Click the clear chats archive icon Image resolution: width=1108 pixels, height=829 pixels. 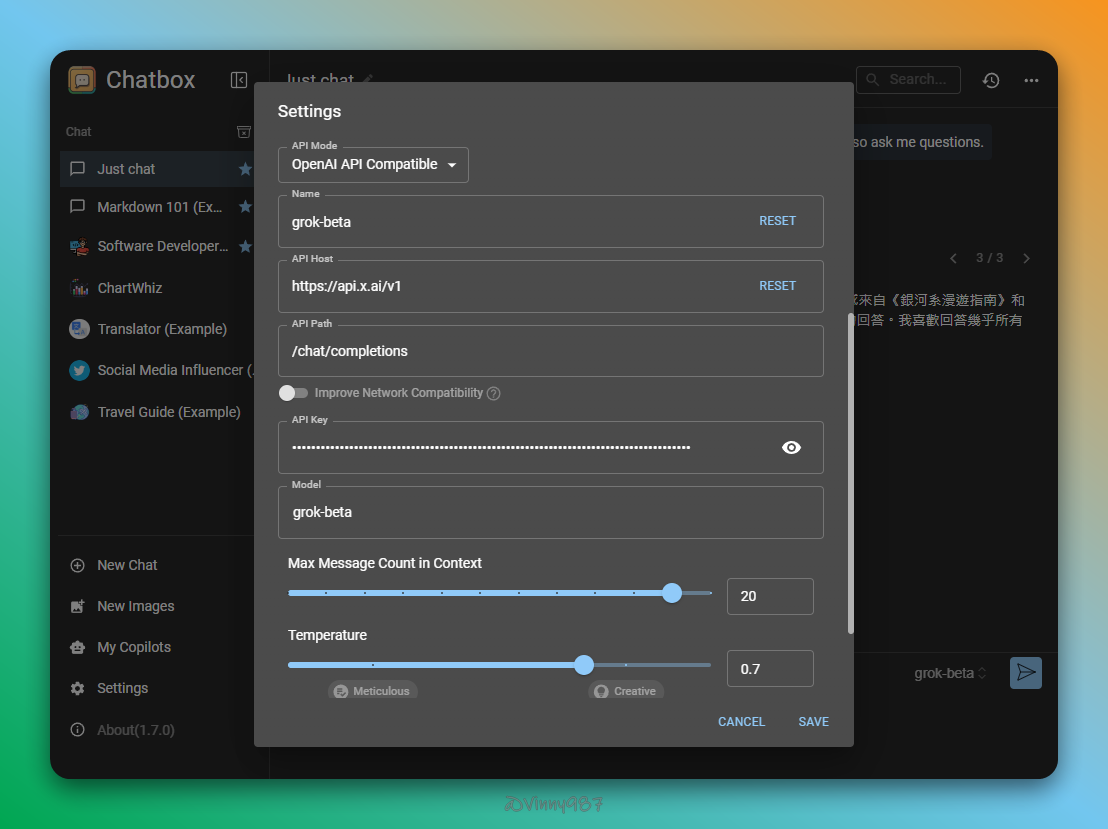243,132
